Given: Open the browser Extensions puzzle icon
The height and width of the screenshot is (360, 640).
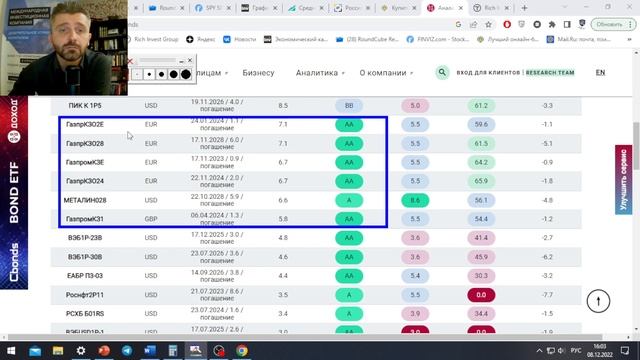Looking at the screenshot, I should click(552, 24).
